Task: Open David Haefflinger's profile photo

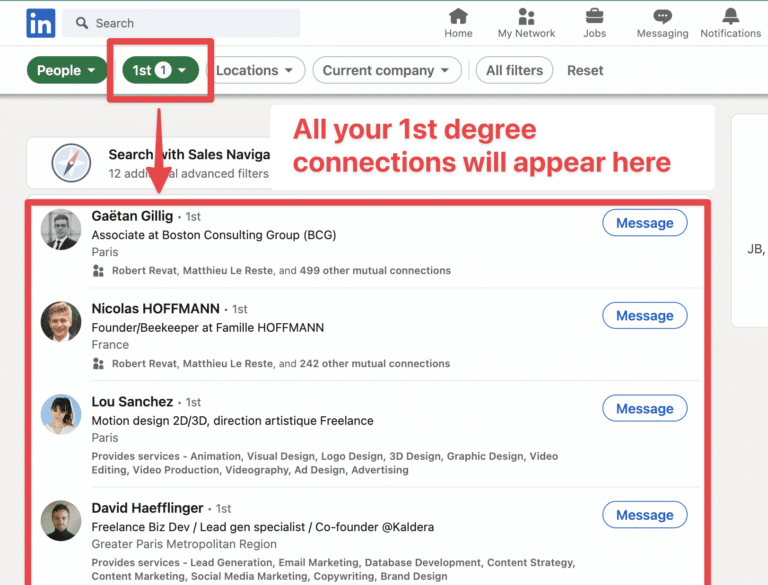Action: tap(61, 521)
